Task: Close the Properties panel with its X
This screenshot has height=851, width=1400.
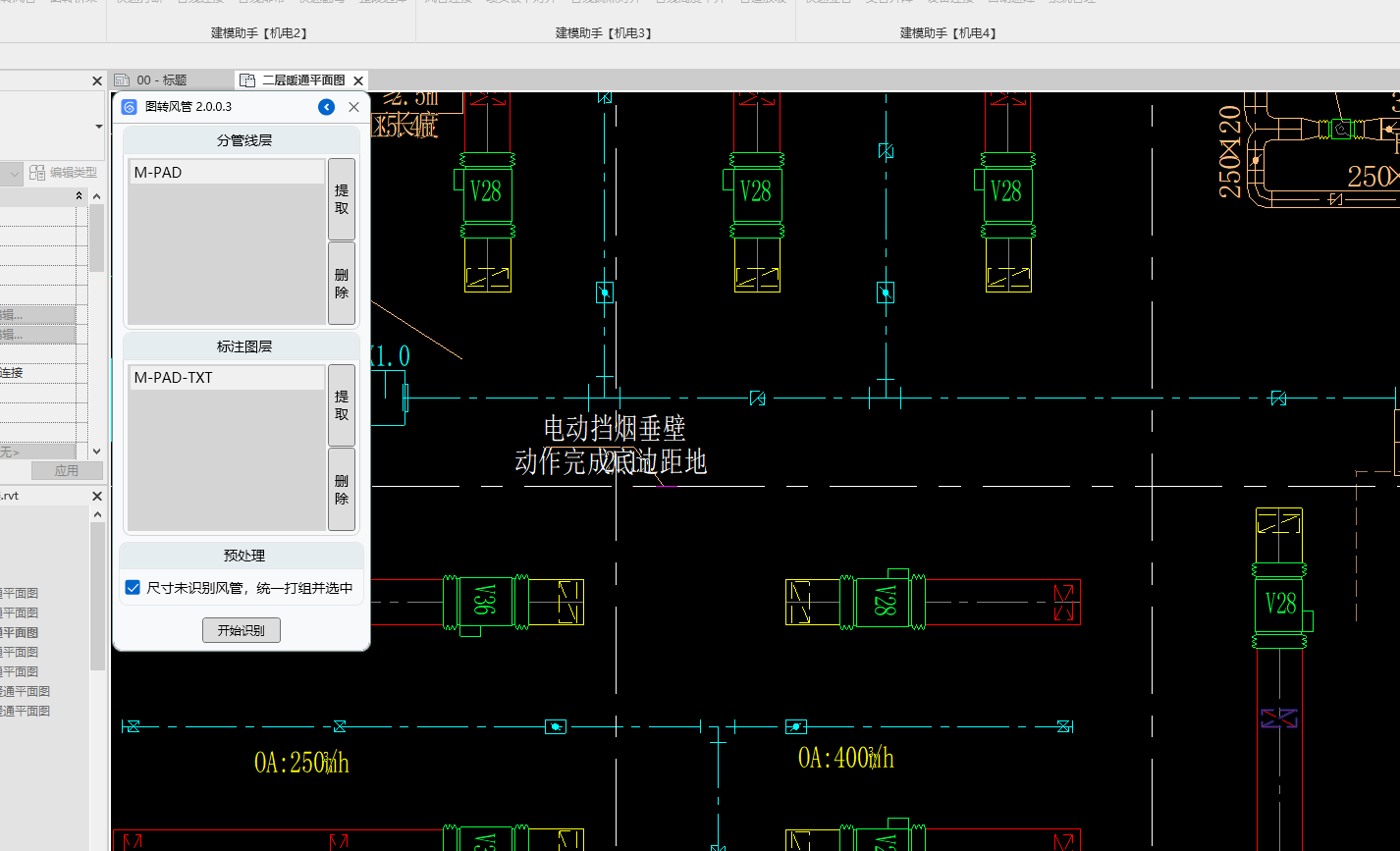Action: click(97, 81)
